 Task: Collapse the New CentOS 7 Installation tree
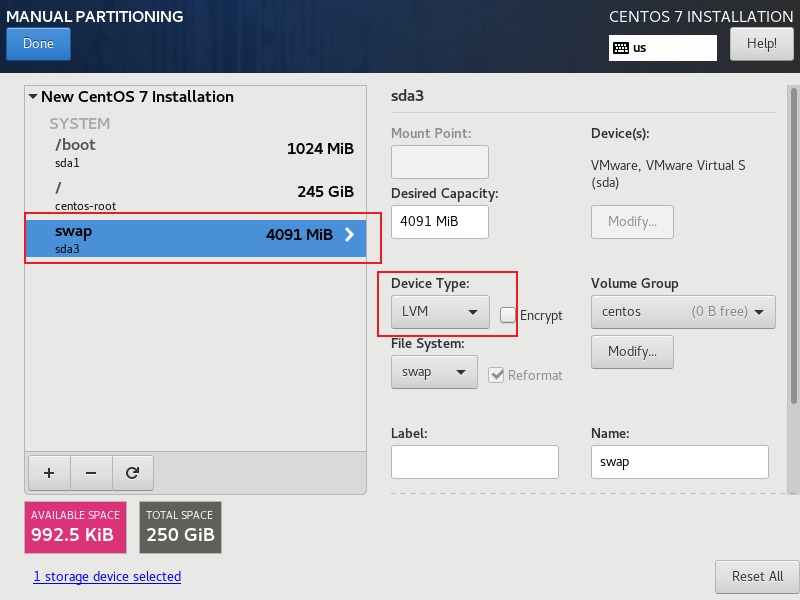(33, 97)
